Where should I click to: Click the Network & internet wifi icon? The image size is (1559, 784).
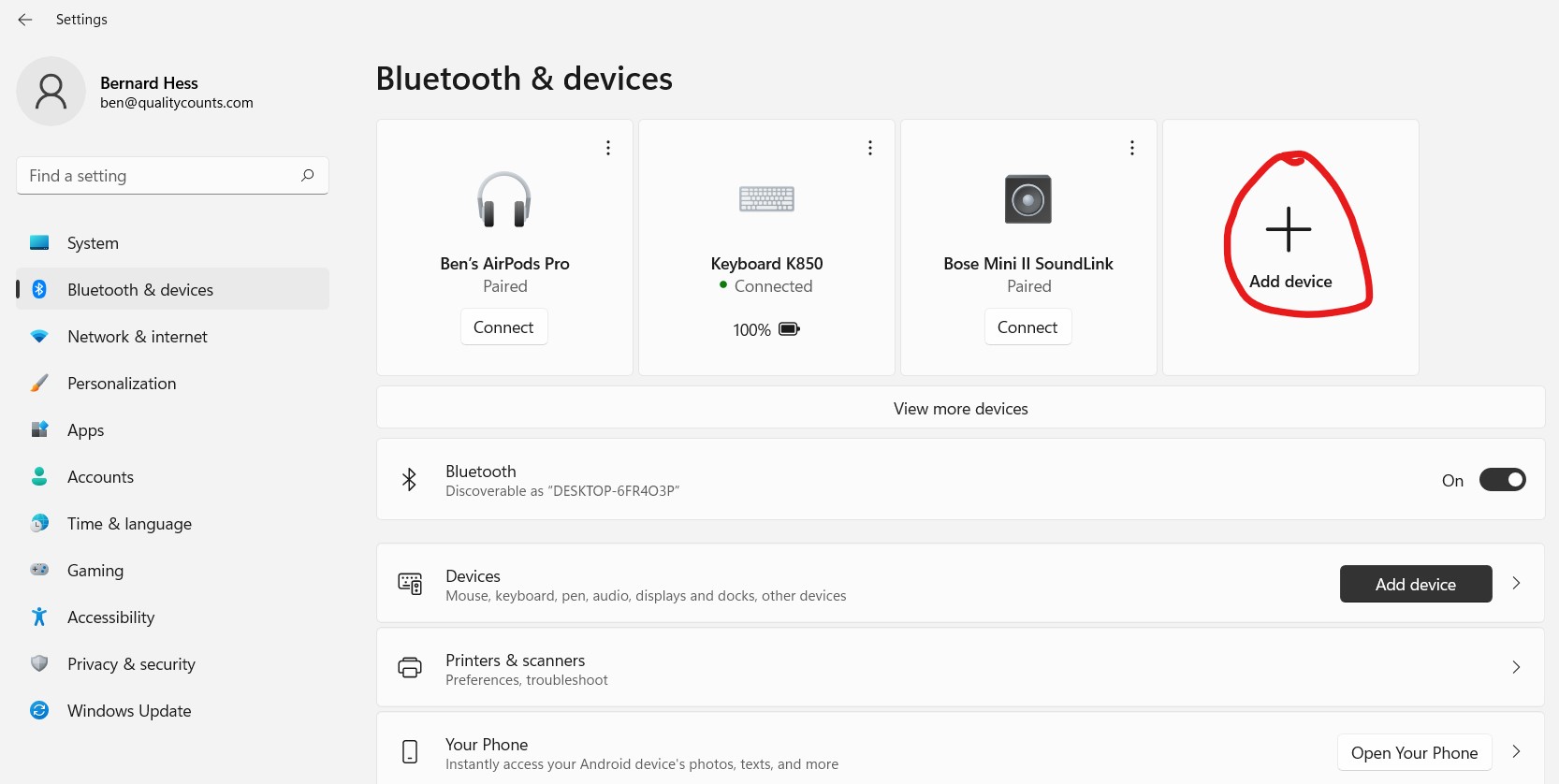tap(39, 336)
